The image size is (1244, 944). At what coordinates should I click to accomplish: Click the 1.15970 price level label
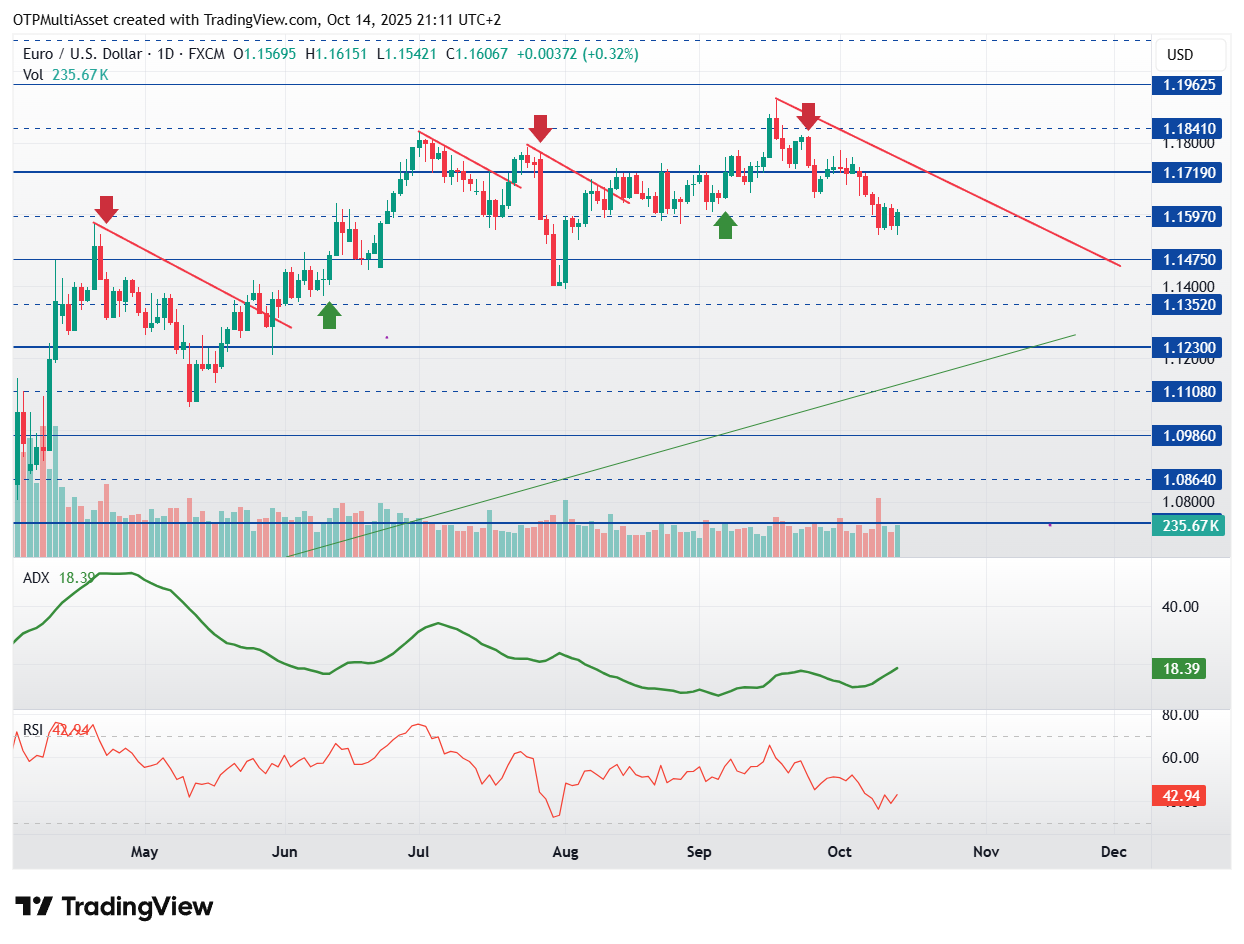pos(1189,216)
